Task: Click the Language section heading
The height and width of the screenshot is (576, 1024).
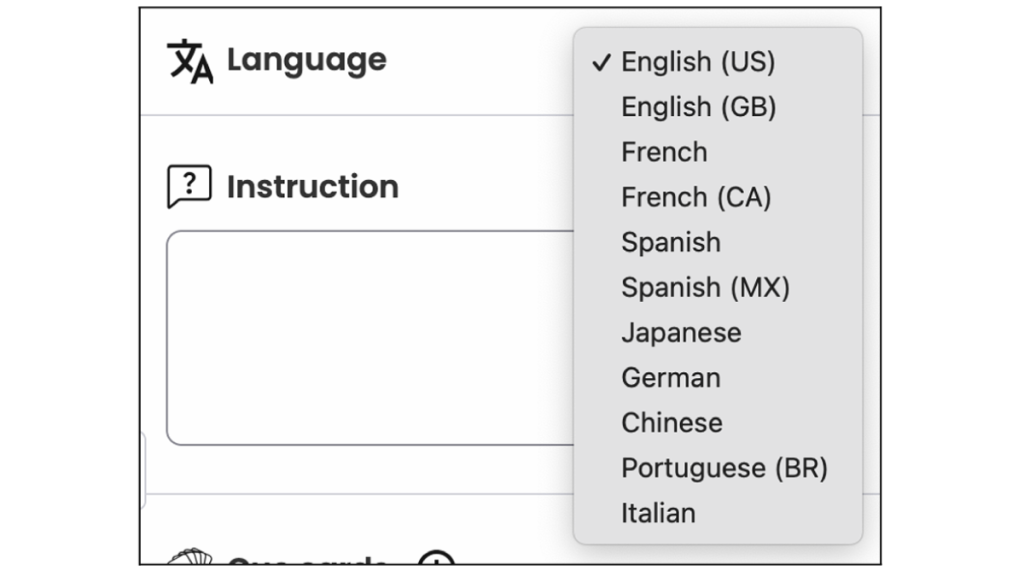Action: tap(306, 60)
